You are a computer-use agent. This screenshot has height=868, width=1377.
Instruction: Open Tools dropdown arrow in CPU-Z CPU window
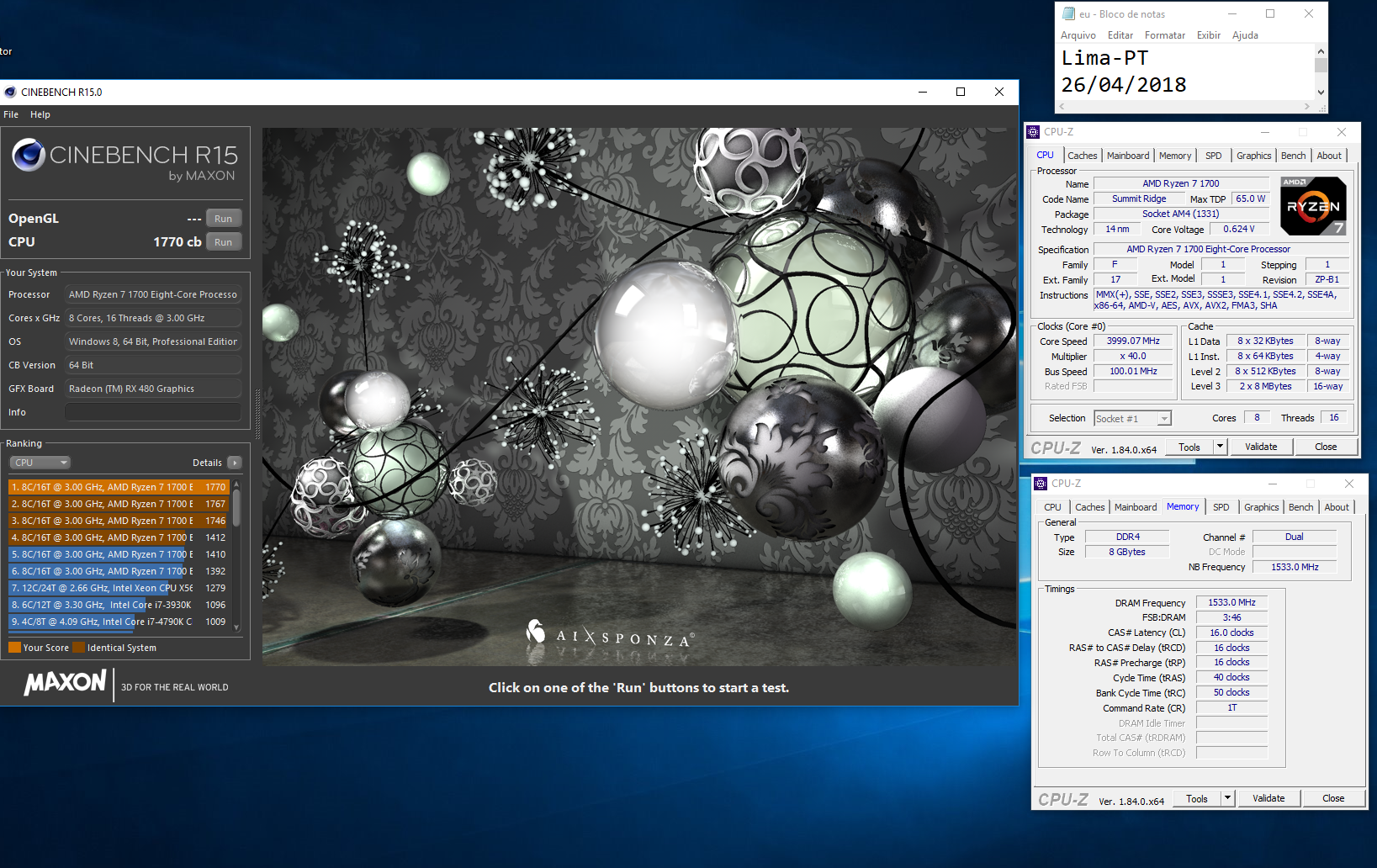pos(1220,447)
